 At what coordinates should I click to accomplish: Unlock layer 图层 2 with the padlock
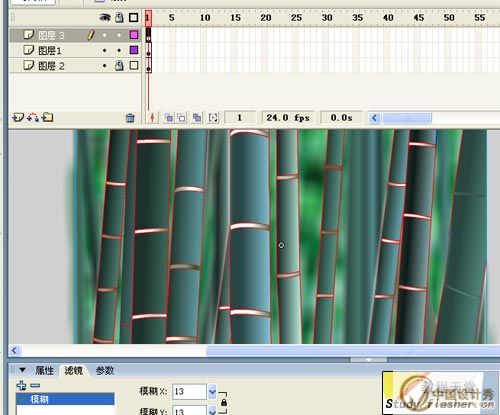click(119, 66)
